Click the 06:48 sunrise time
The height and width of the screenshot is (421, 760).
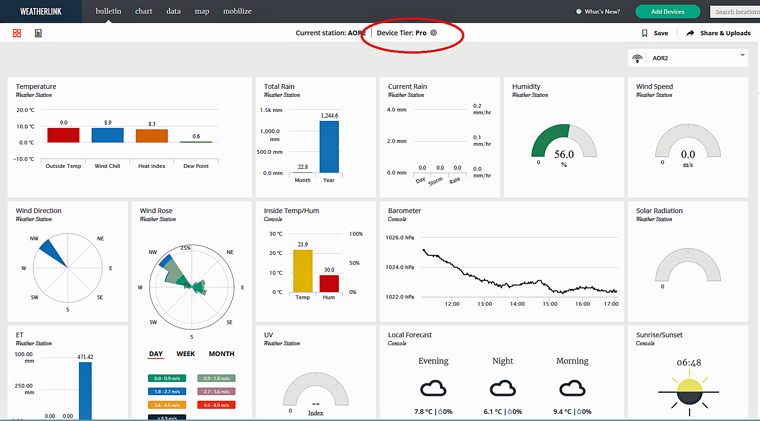689,362
